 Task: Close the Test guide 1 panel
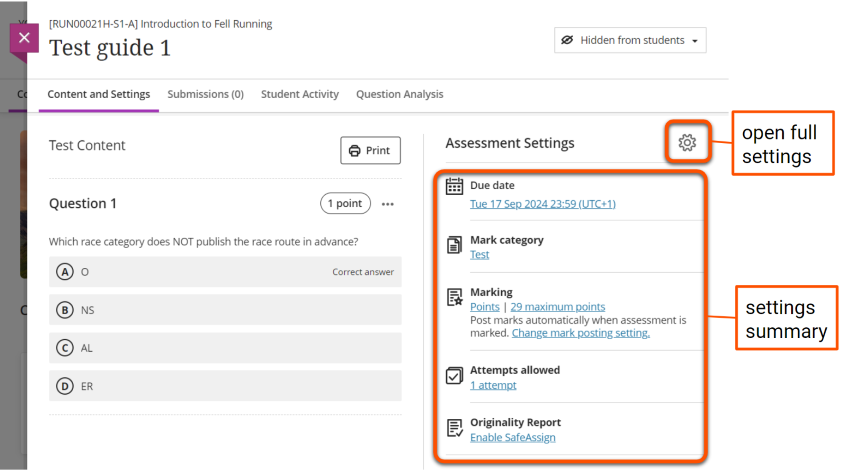(x=25, y=40)
